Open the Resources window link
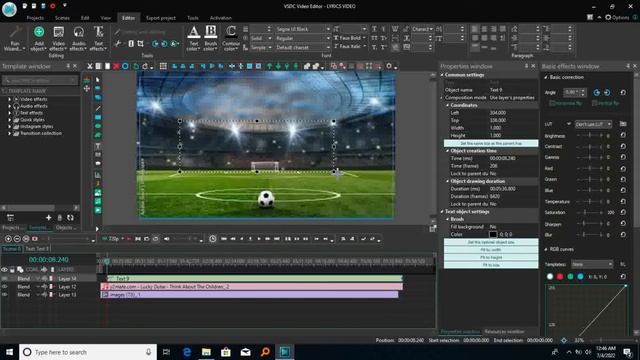This screenshot has width=640, height=360. click(x=504, y=332)
